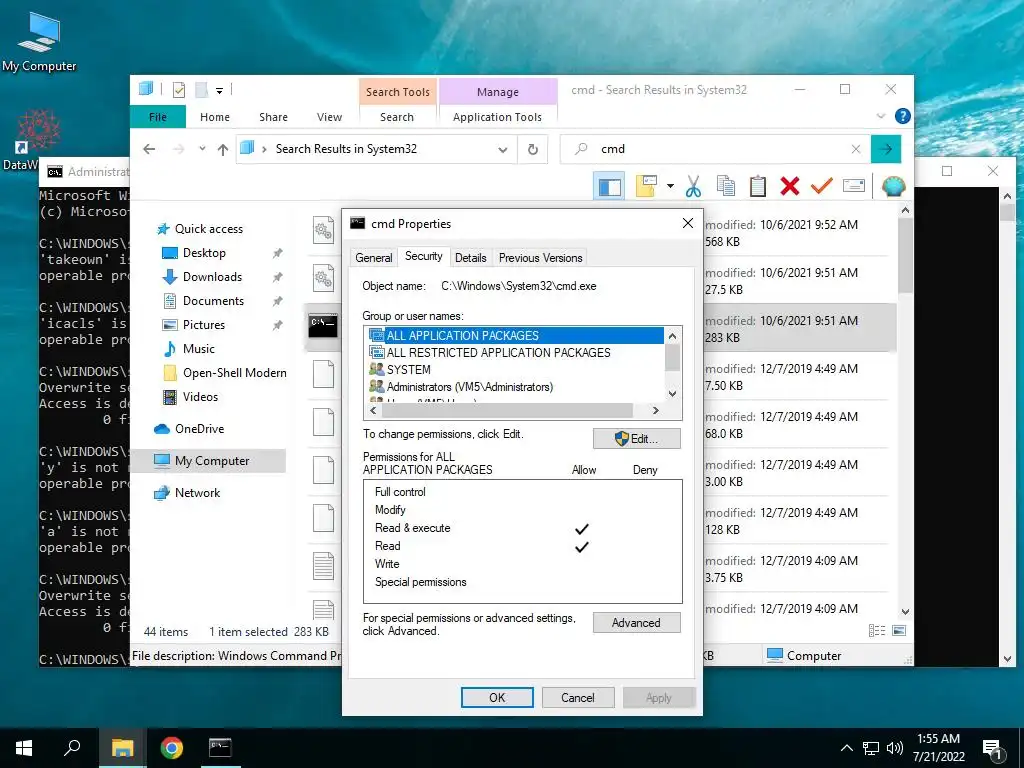The width and height of the screenshot is (1024, 768).
Task: Switch to the Previous Versions tab
Action: tap(540, 258)
